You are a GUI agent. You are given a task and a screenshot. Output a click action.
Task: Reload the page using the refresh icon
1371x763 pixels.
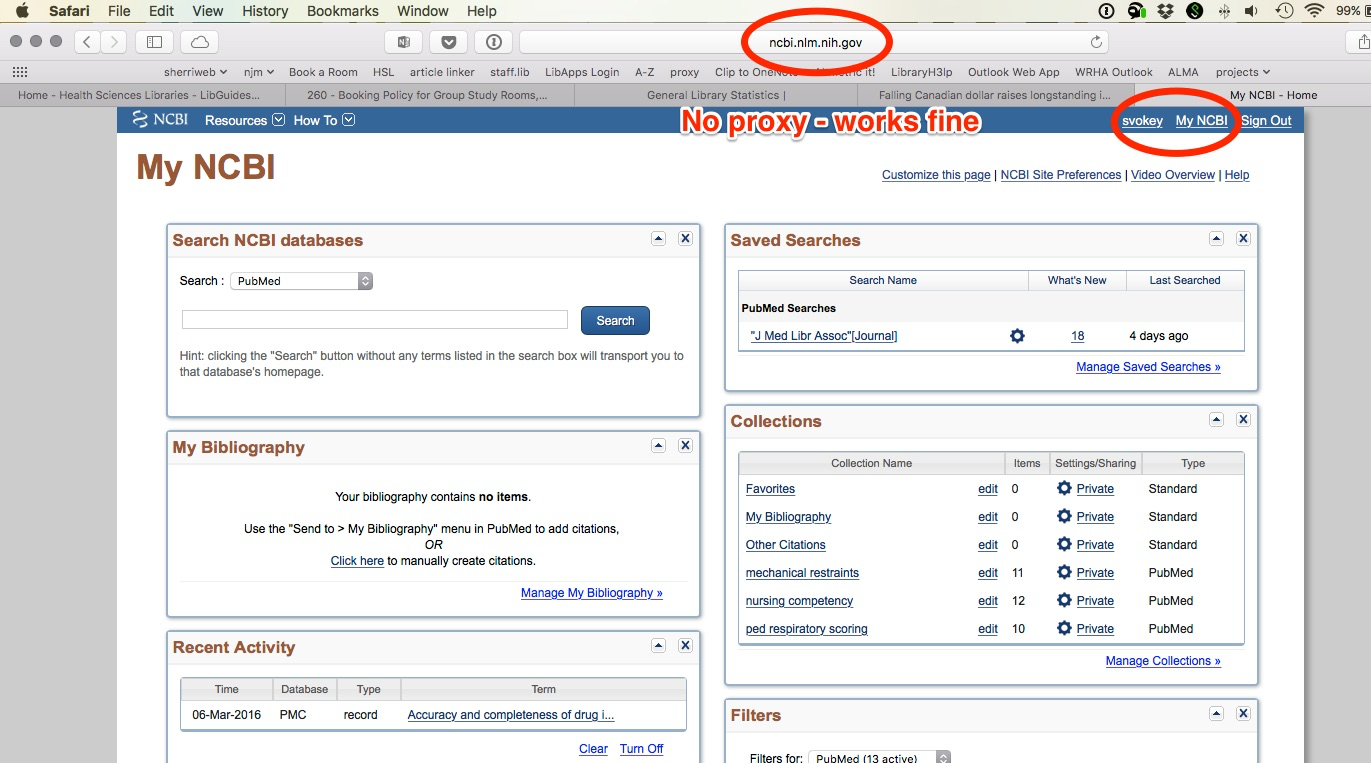(x=1096, y=42)
